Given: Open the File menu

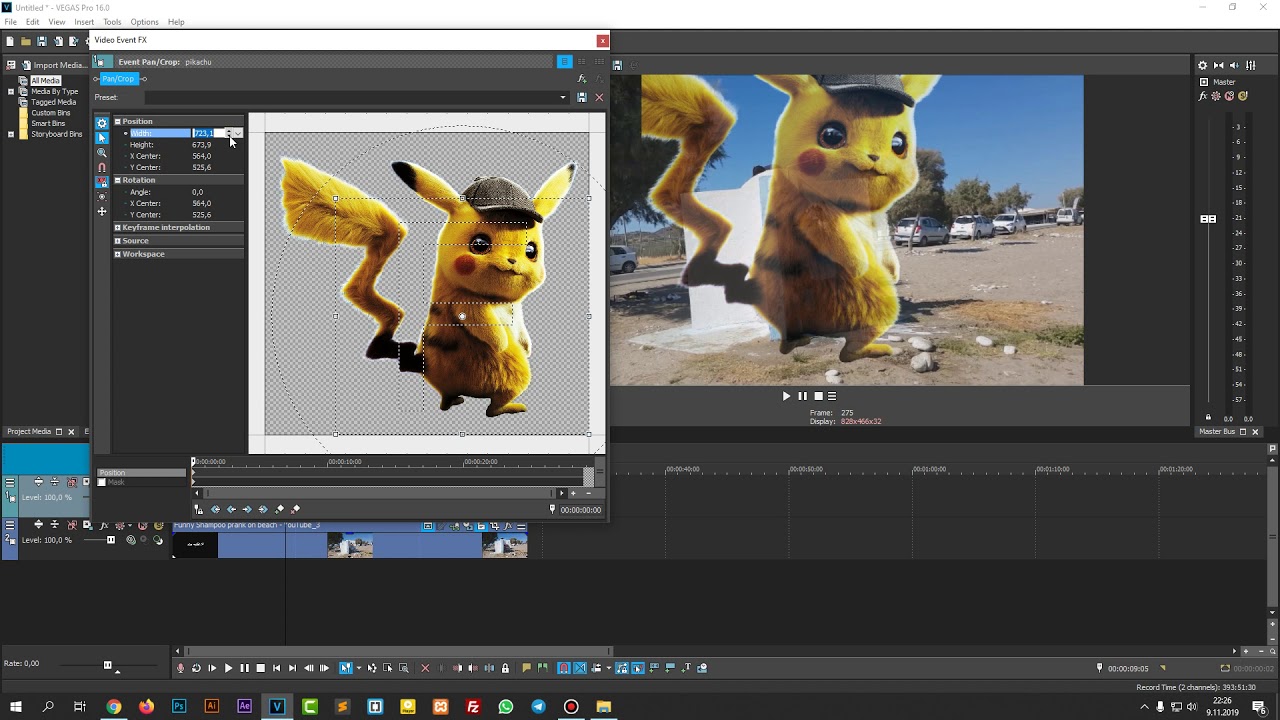Looking at the screenshot, I should 10,22.
